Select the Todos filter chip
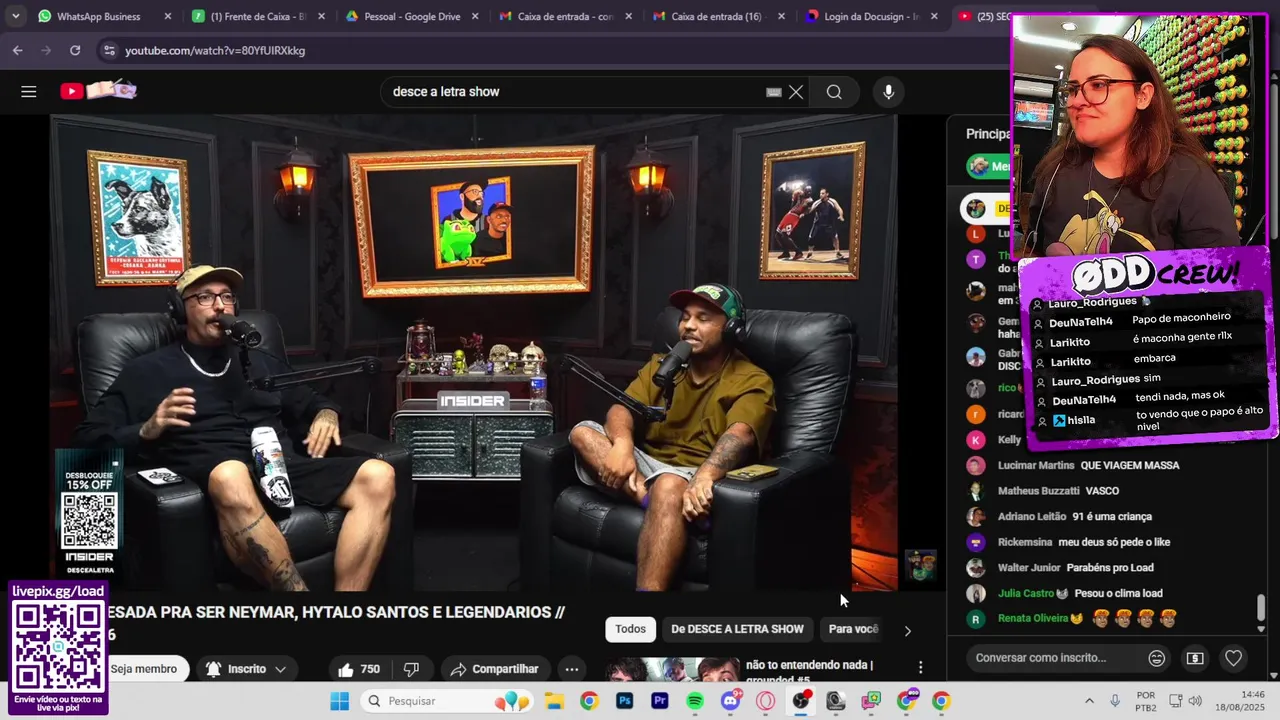The height and width of the screenshot is (720, 1280). pos(630,629)
